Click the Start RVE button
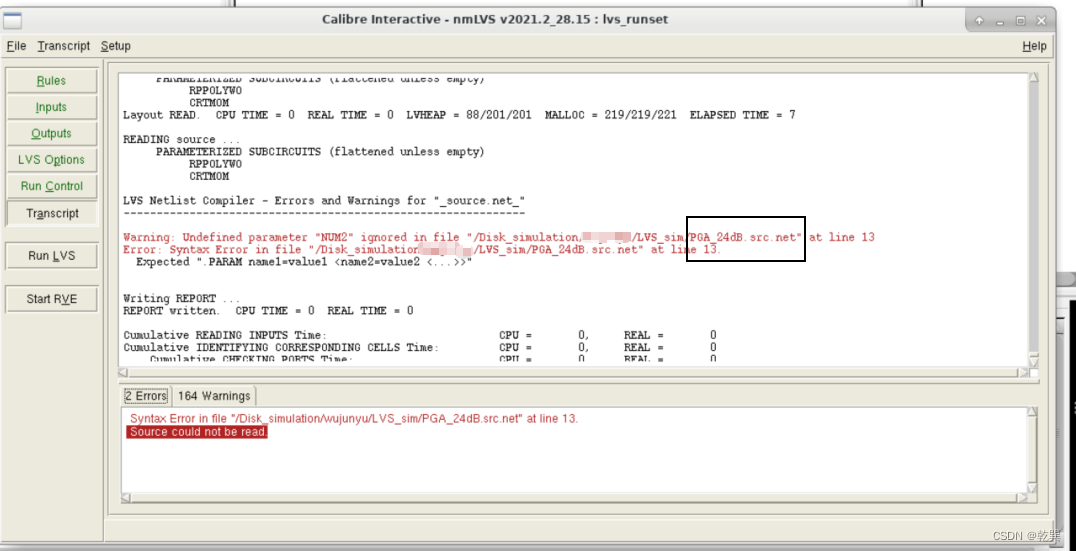This screenshot has width=1076, height=551. pos(51,299)
